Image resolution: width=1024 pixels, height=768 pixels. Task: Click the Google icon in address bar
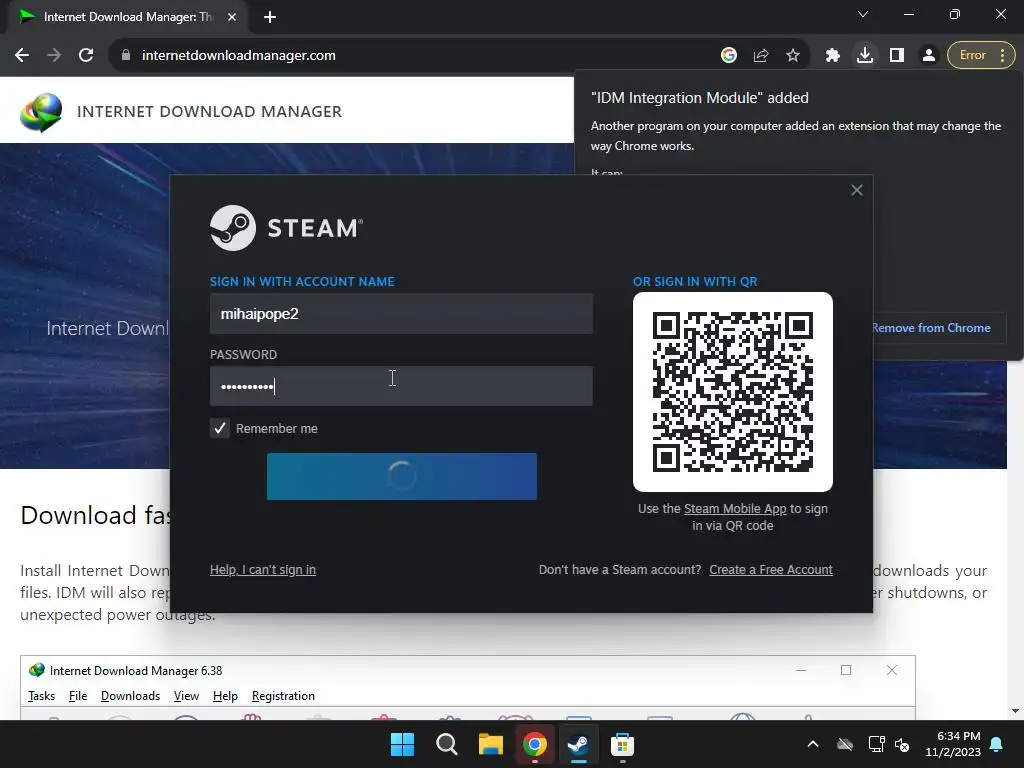(x=729, y=56)
